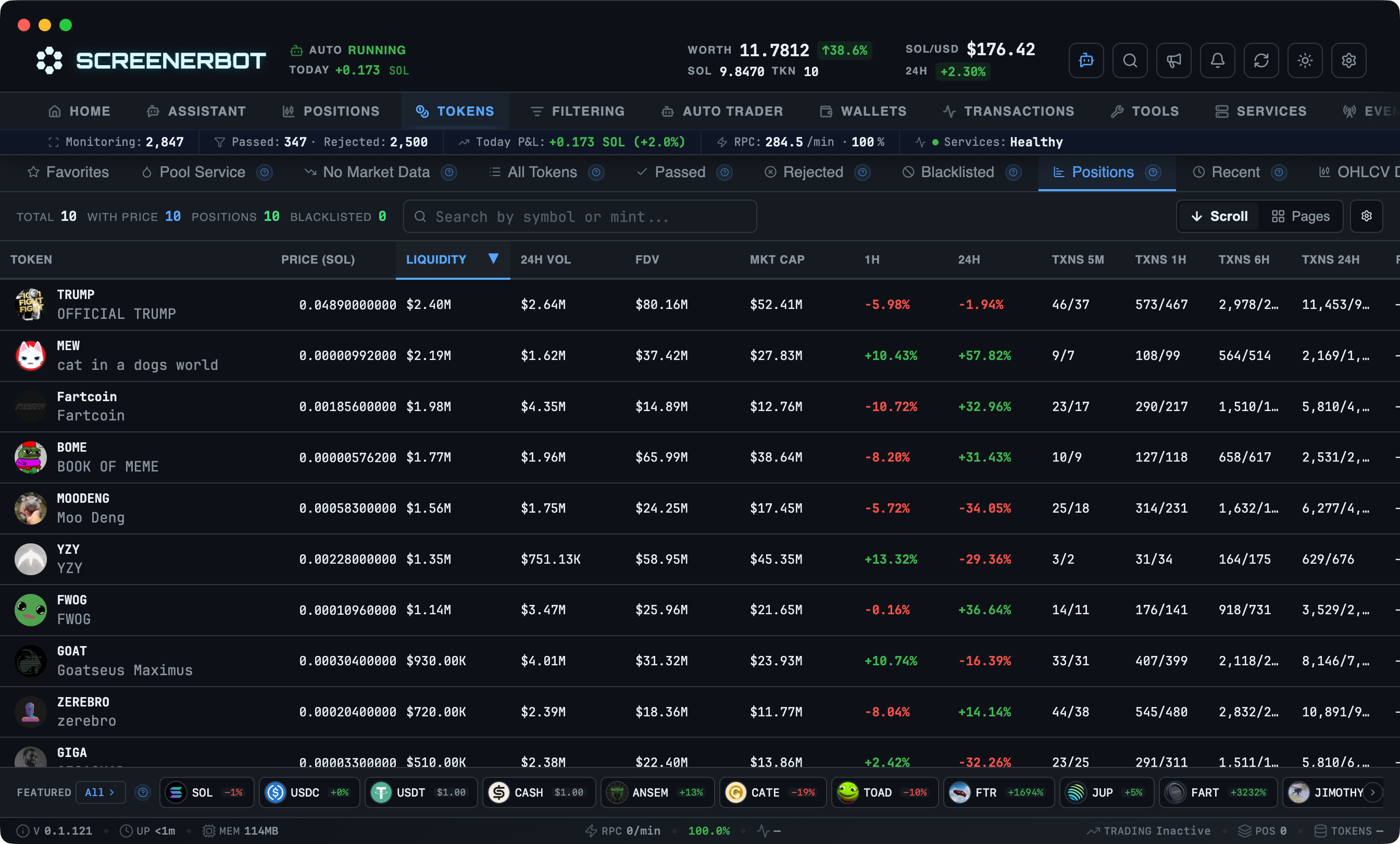Select the TOAD featured ticker chip
The image size is (1400, 844).
(884, 792)
